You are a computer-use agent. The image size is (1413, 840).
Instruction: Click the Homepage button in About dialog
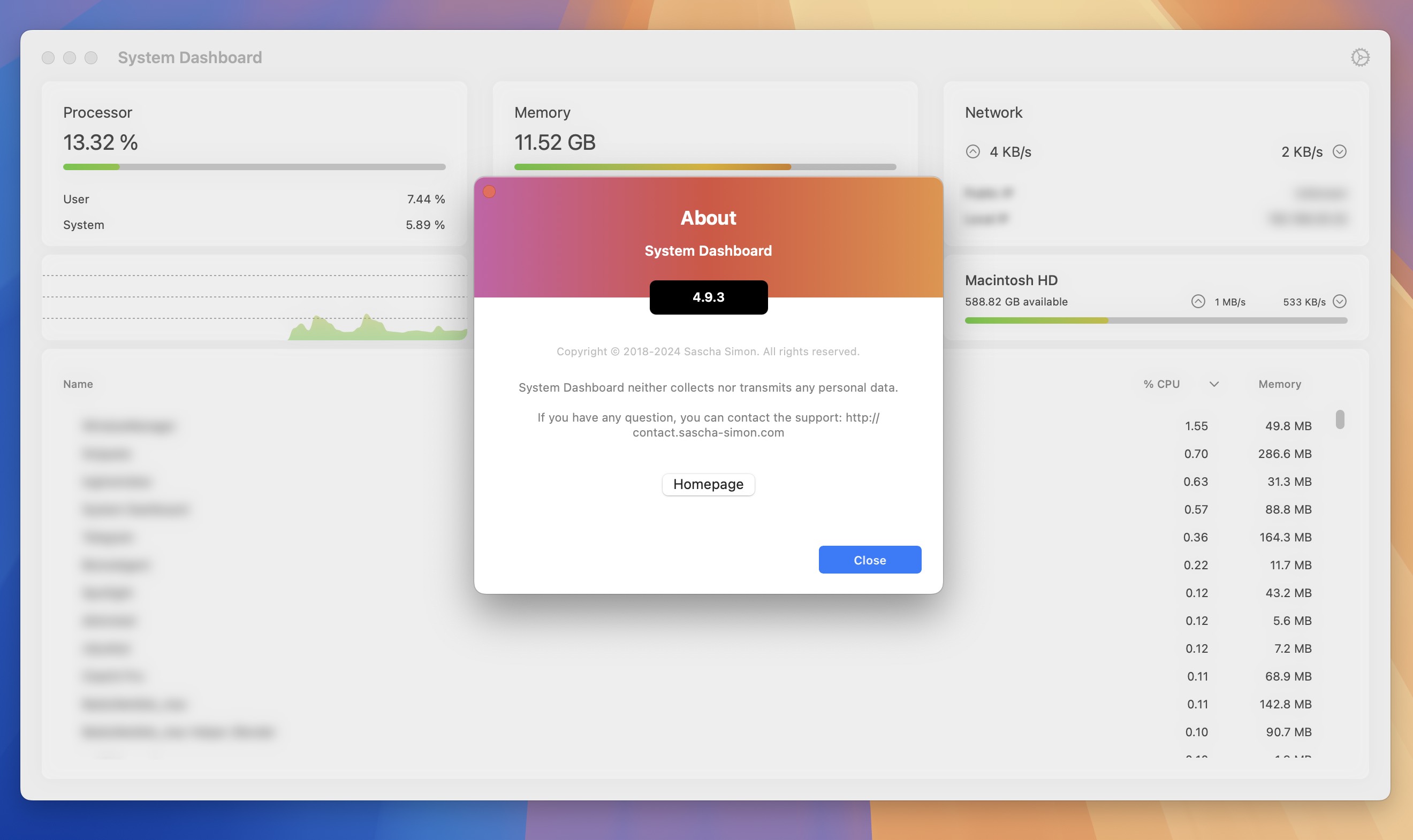(x=707, y=484)
